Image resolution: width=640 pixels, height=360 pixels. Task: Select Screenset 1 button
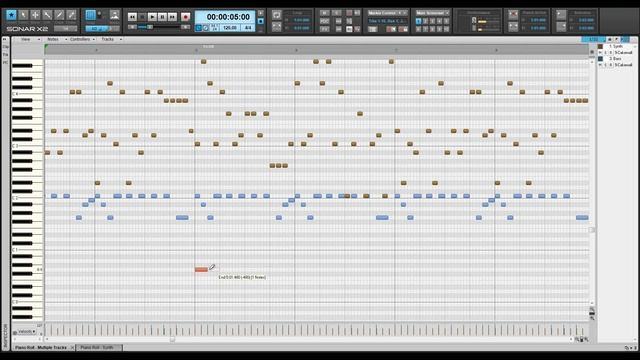pos(418,21)
